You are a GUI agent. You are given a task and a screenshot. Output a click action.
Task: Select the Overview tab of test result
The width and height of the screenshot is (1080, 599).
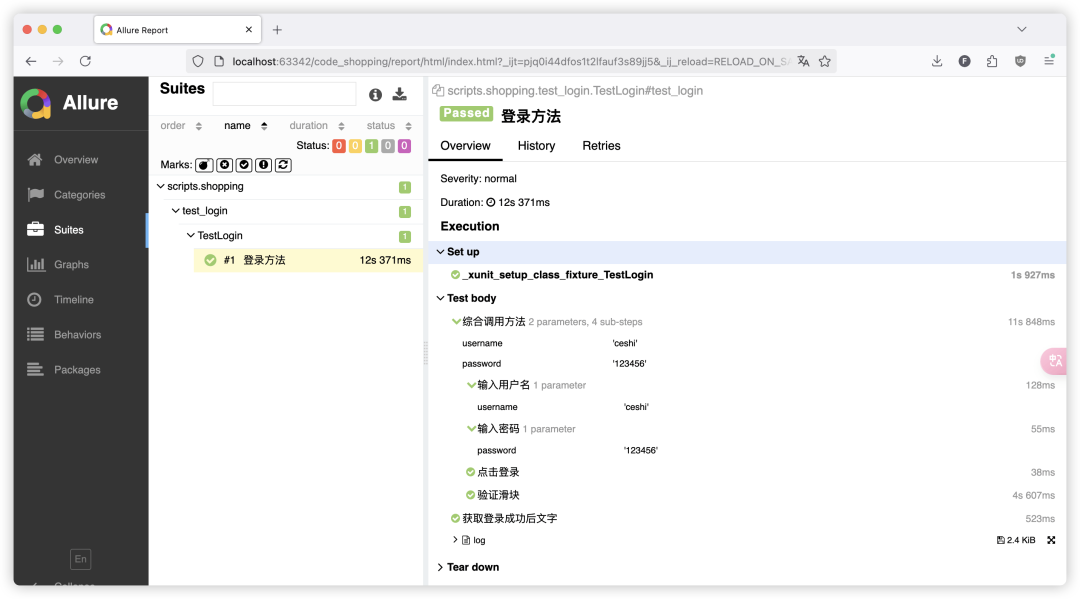click(466, 146)
